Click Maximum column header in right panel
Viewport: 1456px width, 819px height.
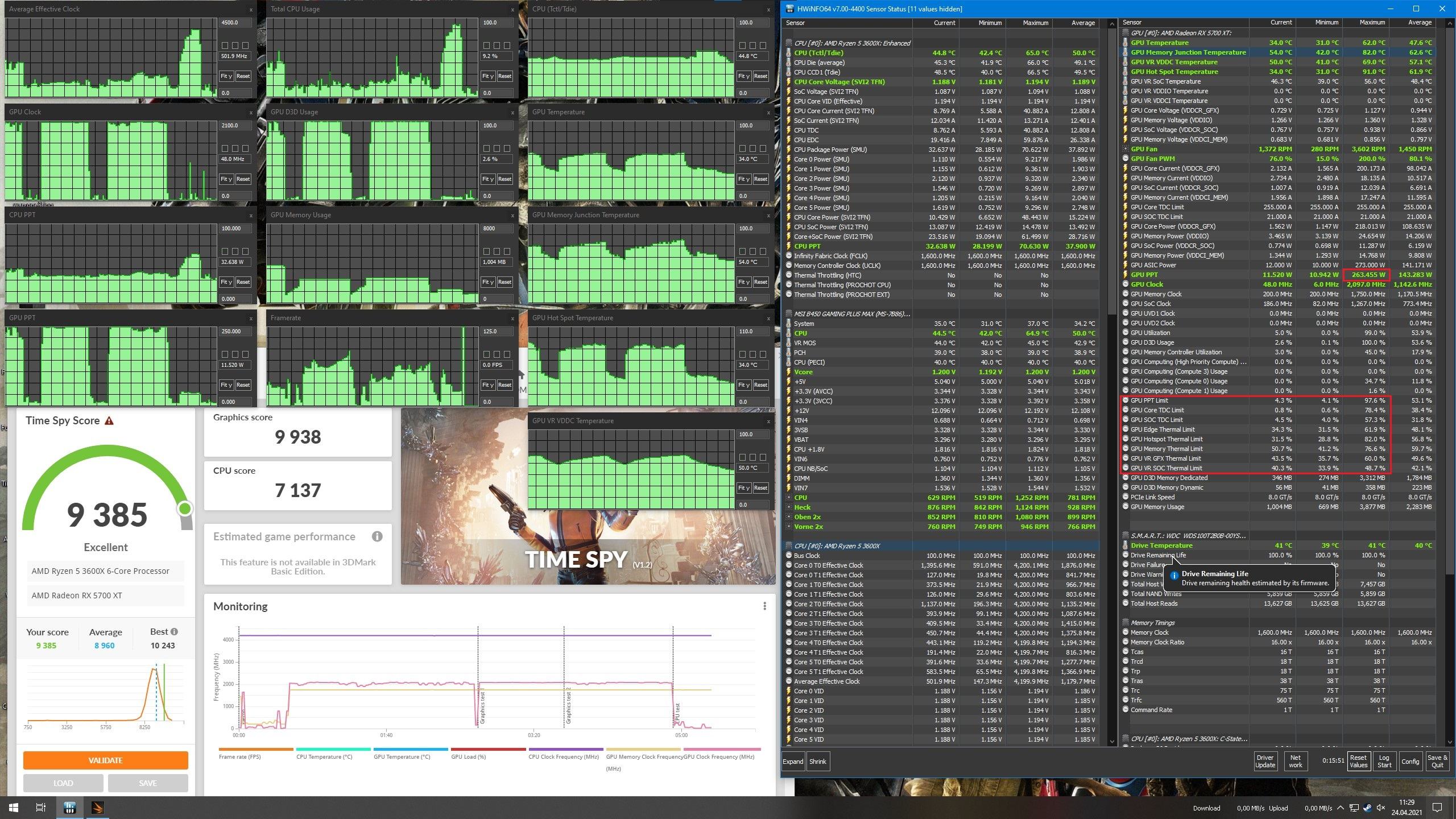[x=1365, y=23]
